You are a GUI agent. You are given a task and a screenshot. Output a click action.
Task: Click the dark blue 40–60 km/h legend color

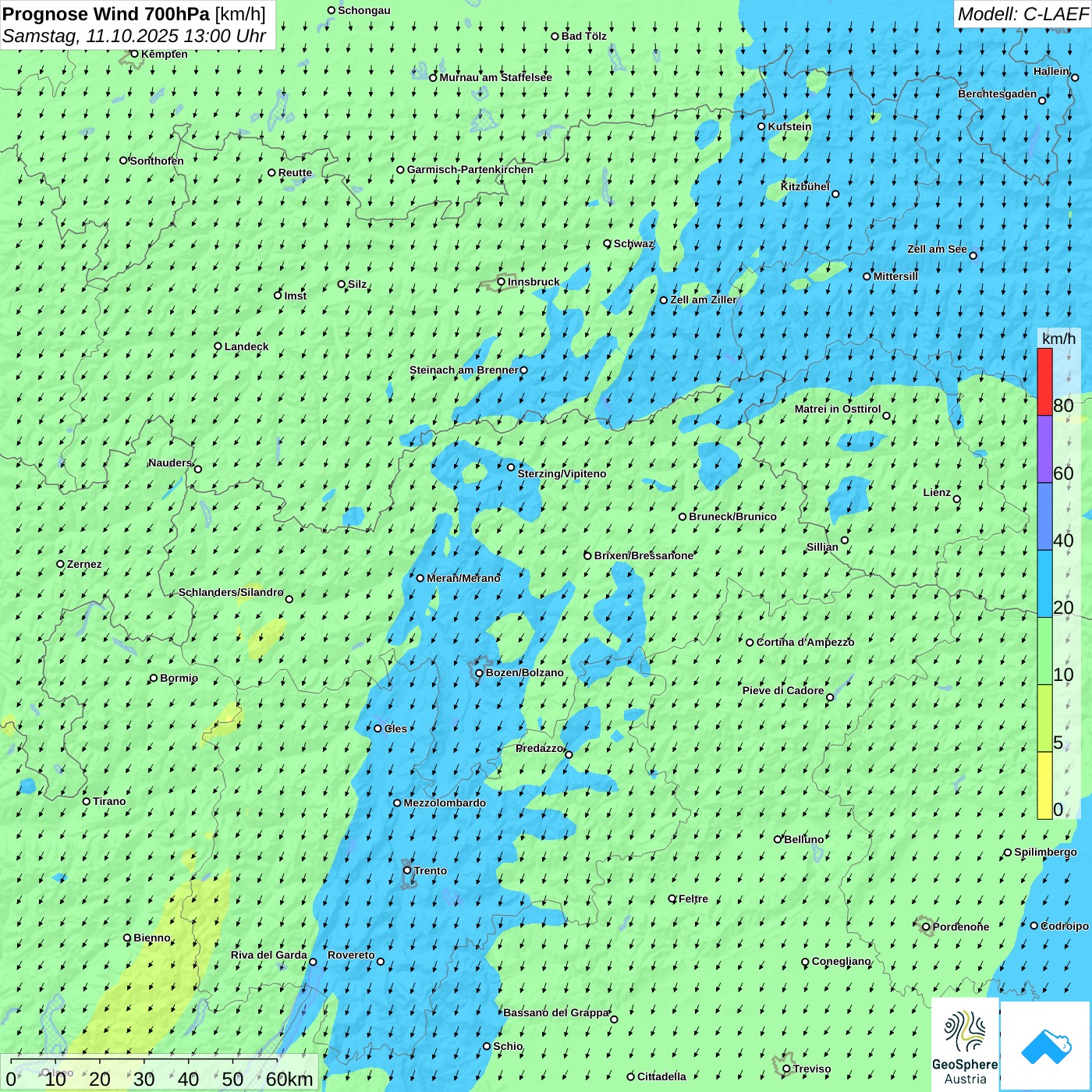(x=1044, y=516)
